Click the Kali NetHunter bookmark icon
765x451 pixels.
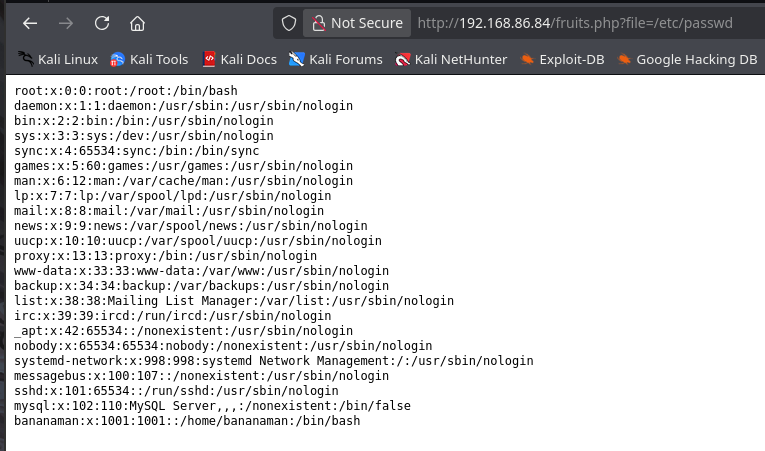[403, 60]
